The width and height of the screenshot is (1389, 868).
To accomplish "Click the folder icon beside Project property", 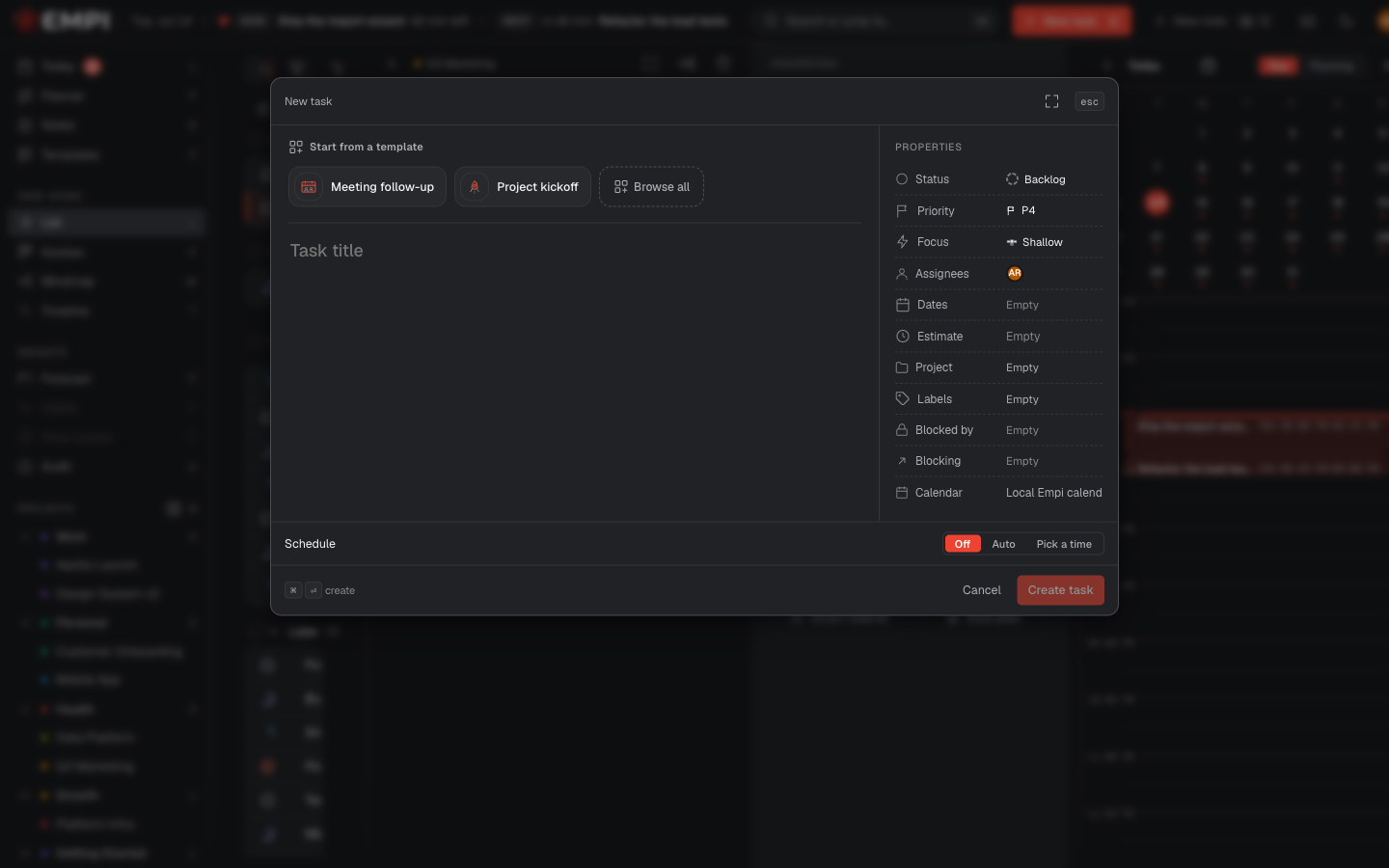I will (x=902, y=367).
